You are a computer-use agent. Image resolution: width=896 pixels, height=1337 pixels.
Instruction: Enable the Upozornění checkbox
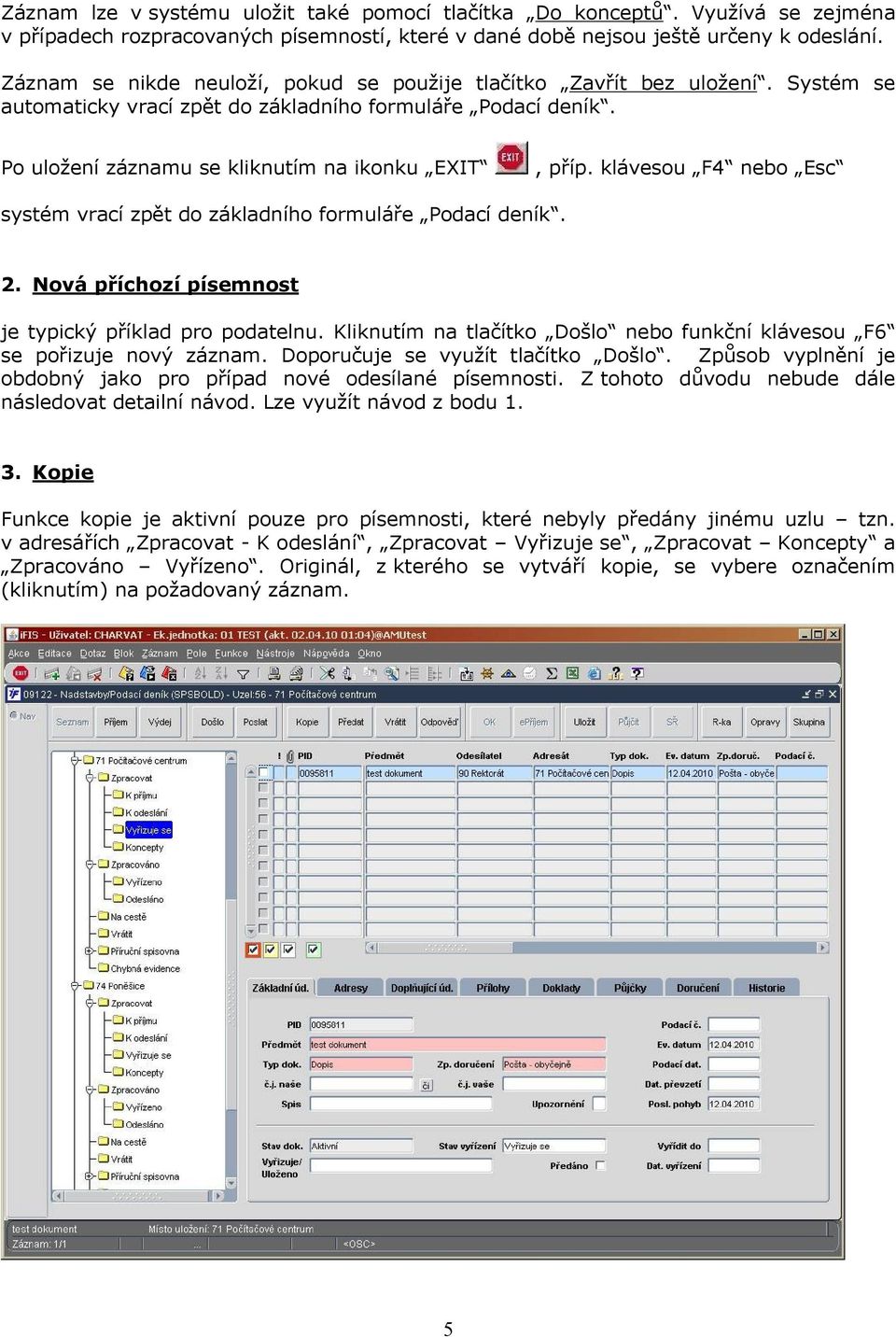(598, 1104)
